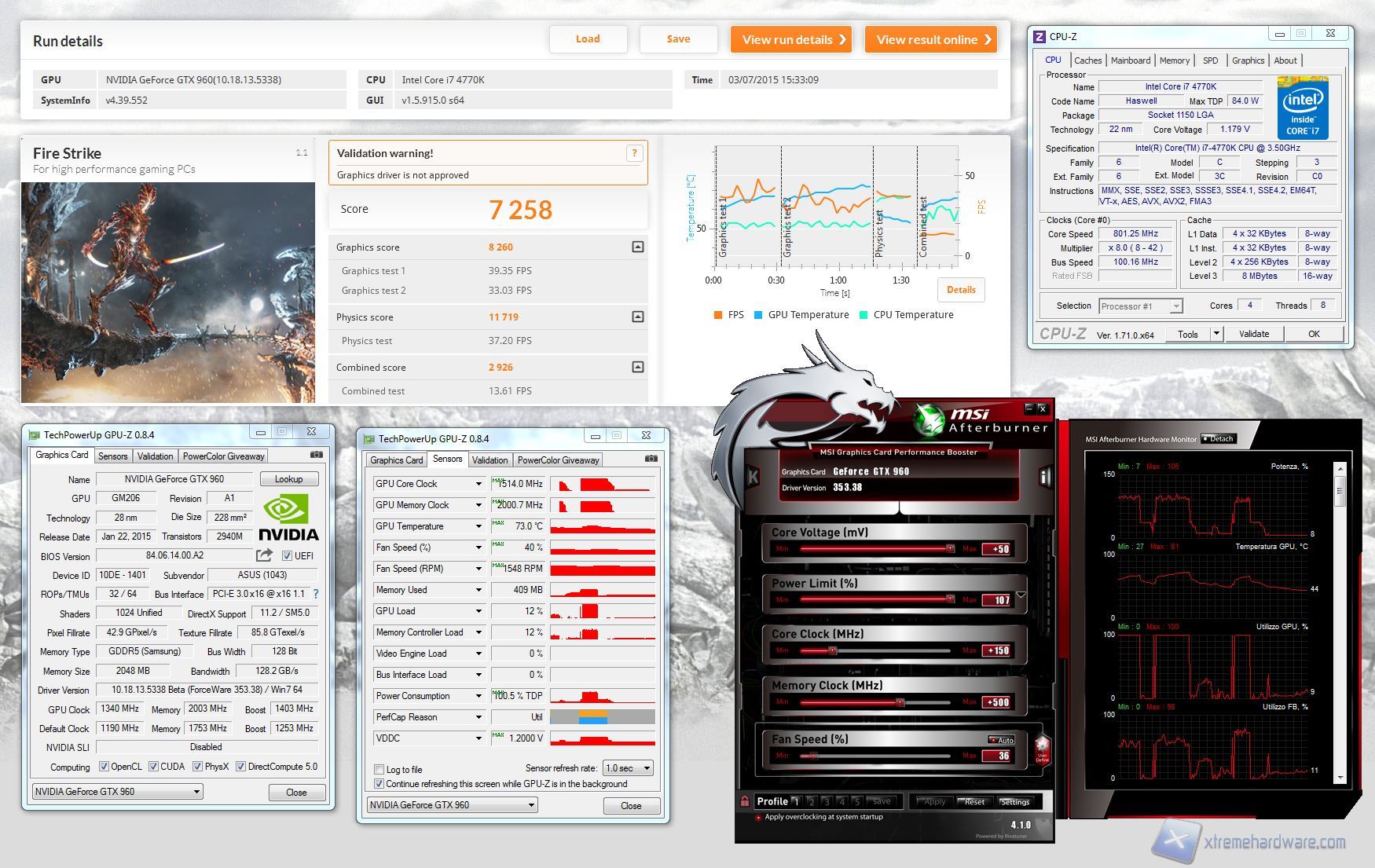The image size is (1375, 868).
Task: Select Profile 2 in MSI Afterburner
Action: [811, 802]
